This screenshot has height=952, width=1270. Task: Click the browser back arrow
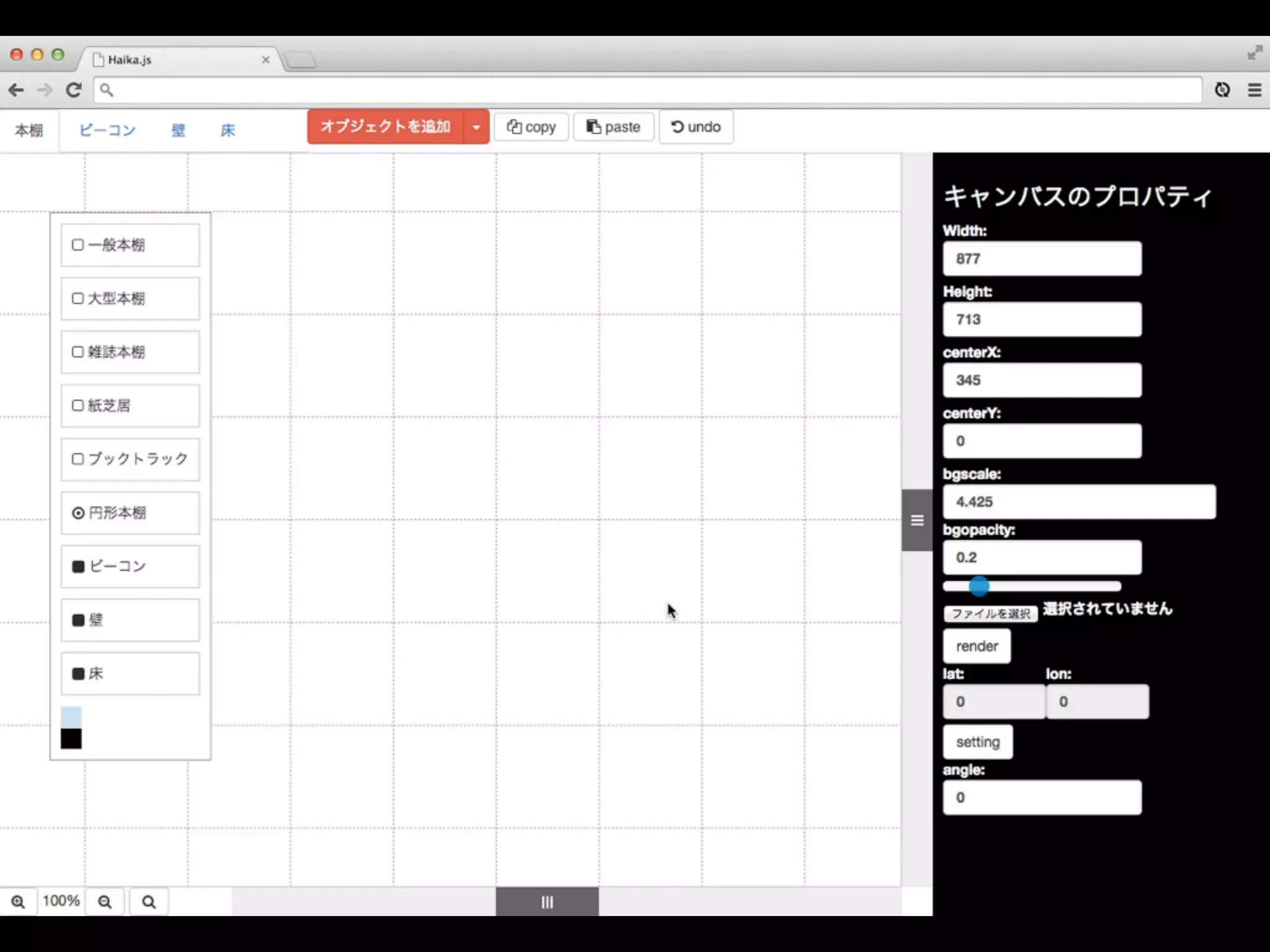tap(17, 90)
